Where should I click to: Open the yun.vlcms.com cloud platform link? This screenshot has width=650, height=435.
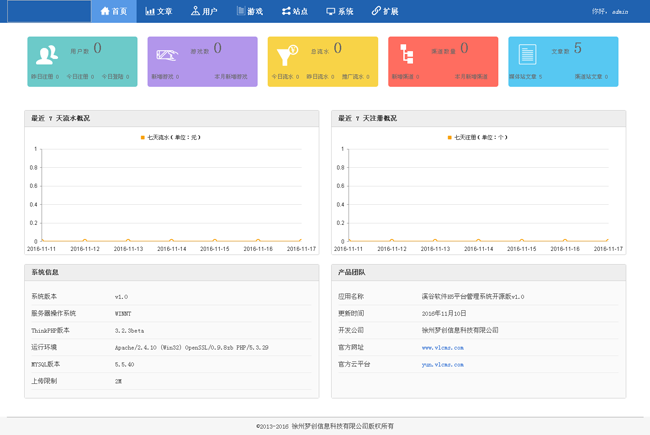click(442, 364)
